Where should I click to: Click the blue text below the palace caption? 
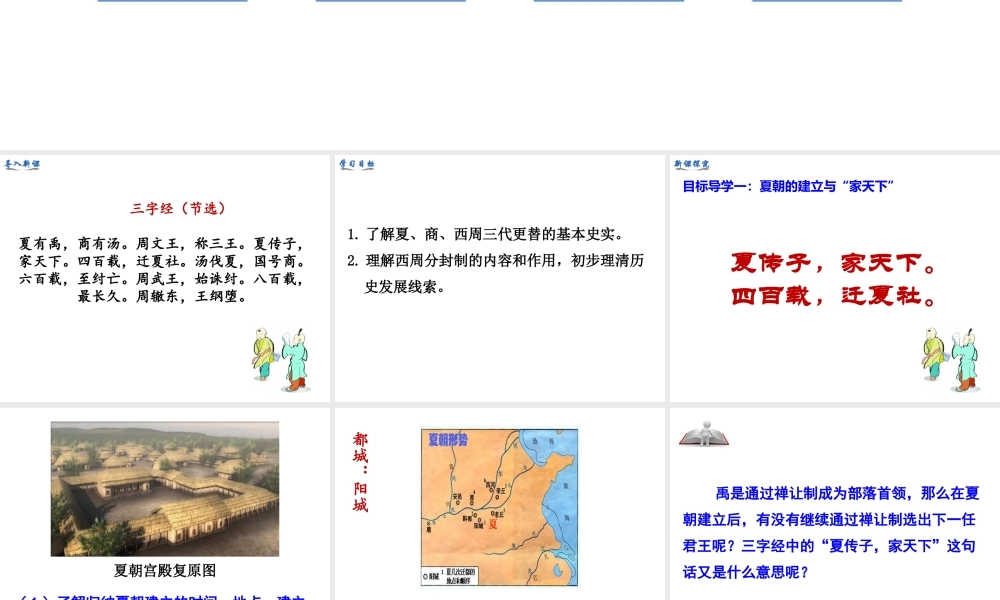coord(165,596)
